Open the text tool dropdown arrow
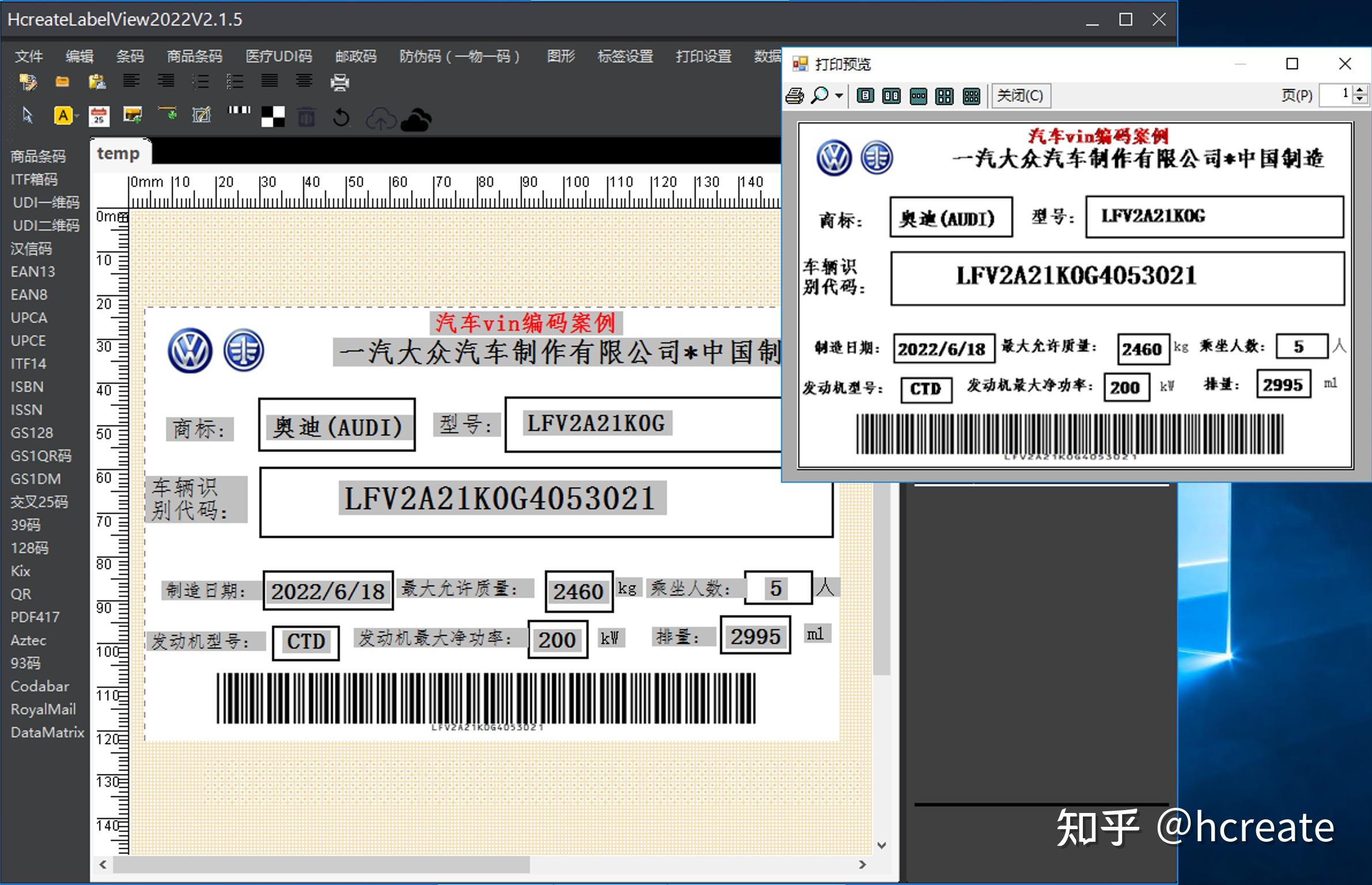Image resolution: width=1372 pixels, height=885 pixels. pyautogui.click(x=77, y=116)
